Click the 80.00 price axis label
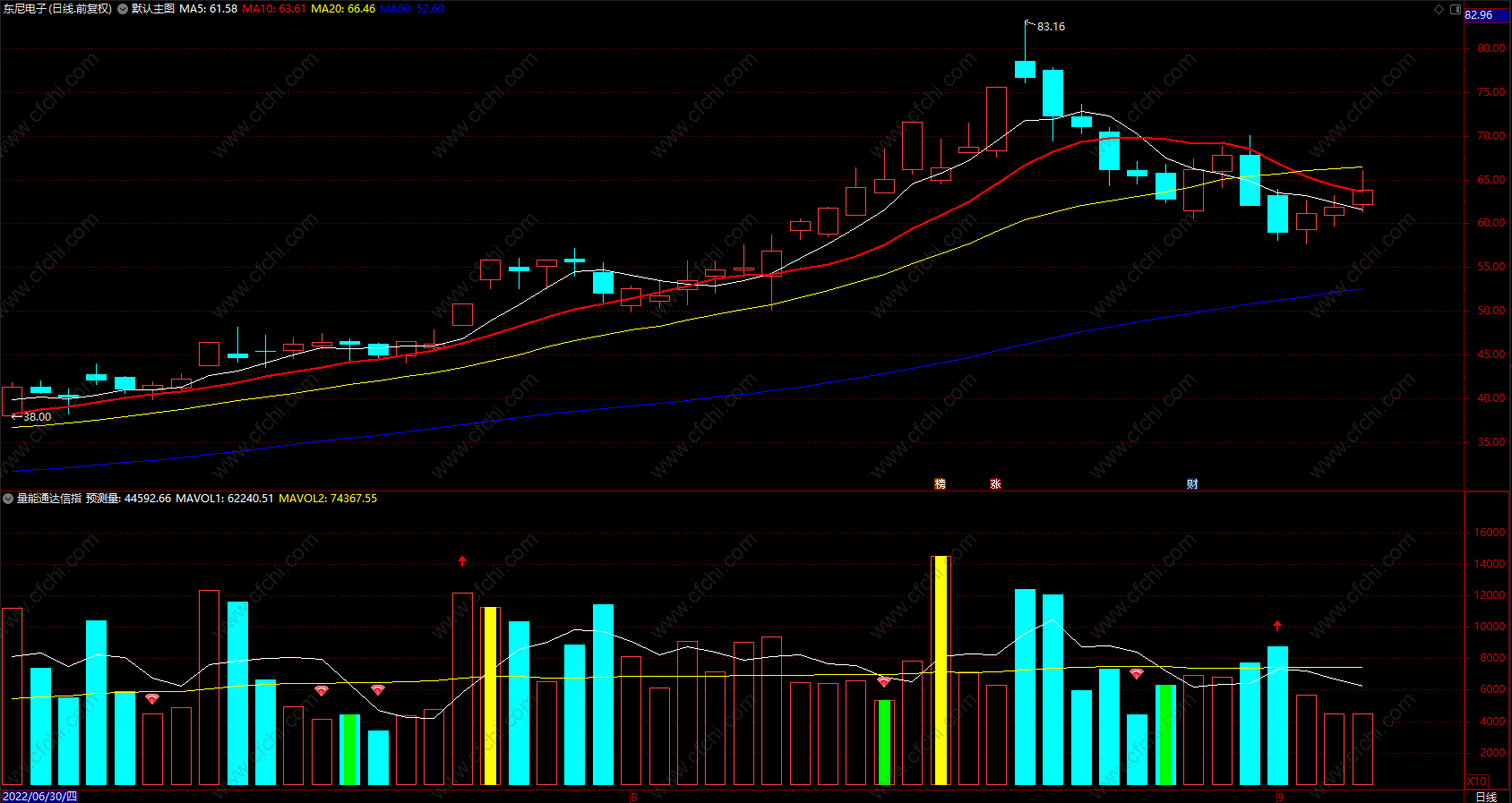1512x803 pixels. click(1491, 48)
